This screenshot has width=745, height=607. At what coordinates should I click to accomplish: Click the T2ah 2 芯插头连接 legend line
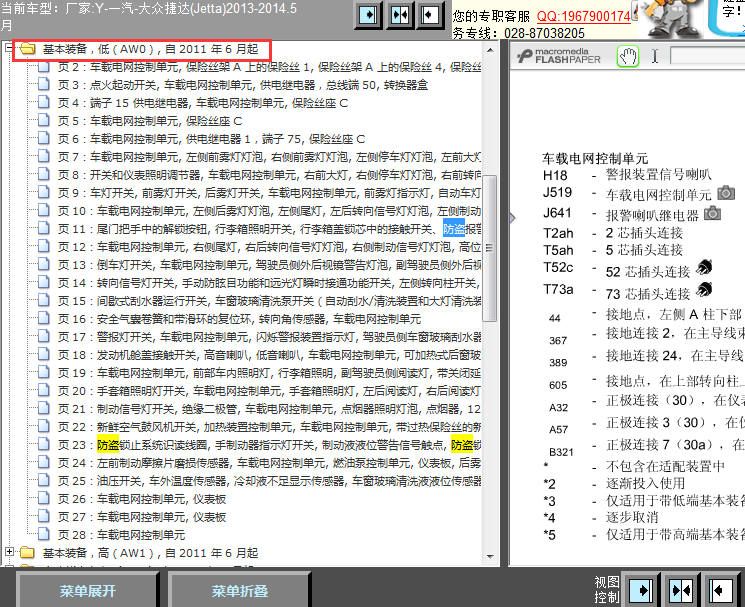(x=613, y=233)
